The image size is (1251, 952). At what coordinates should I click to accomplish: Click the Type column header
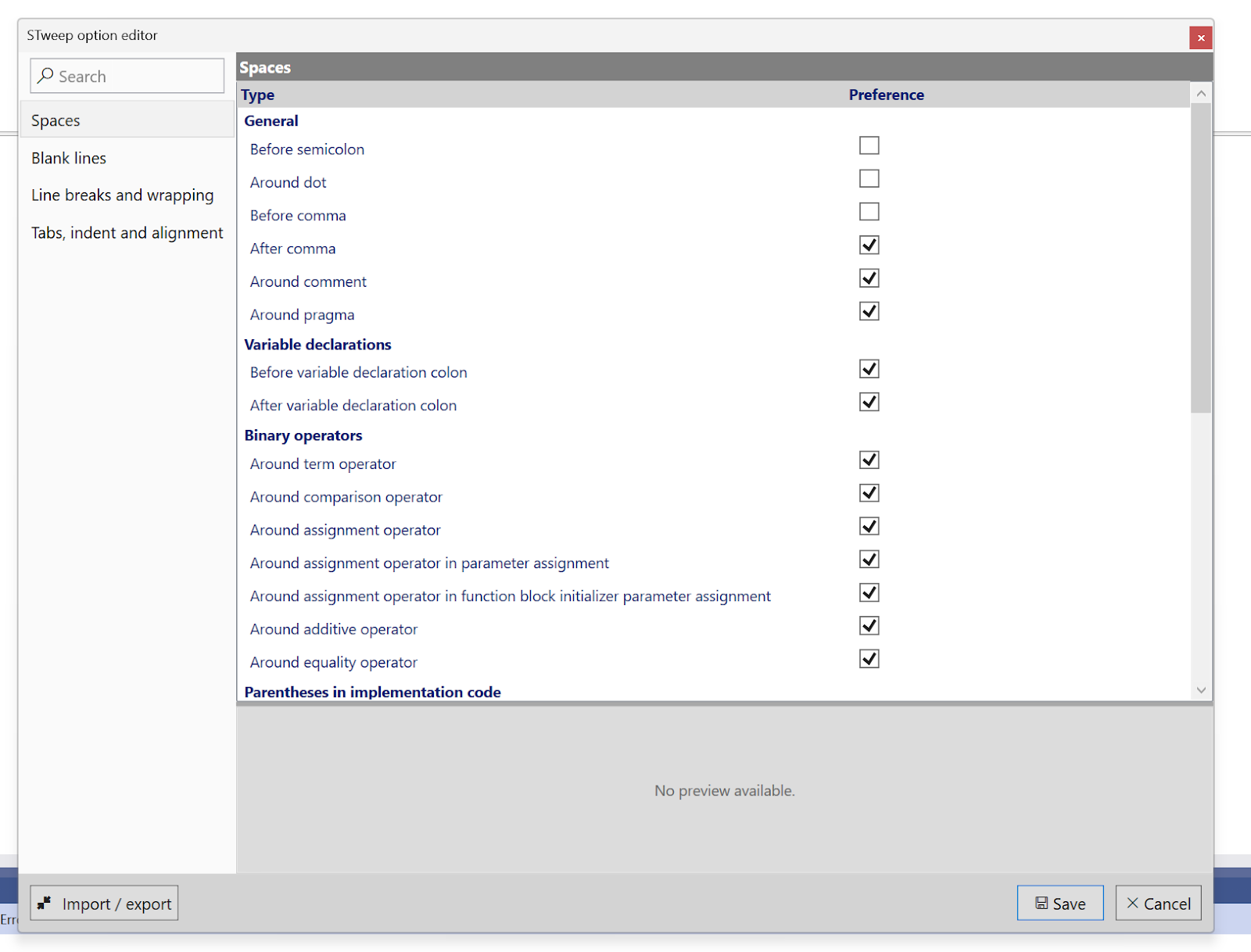click(x=257, y=95)
